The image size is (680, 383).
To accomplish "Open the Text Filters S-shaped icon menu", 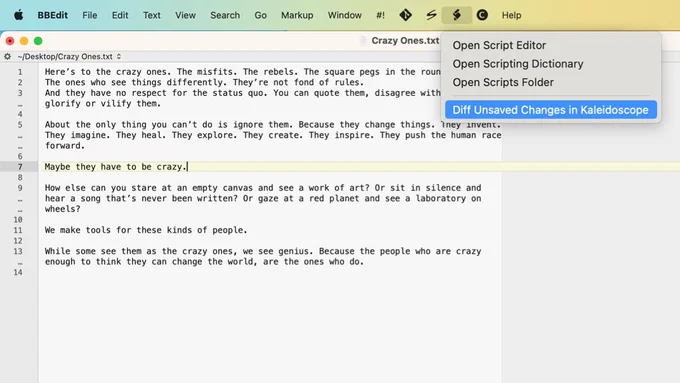I will click(x=431, y=15).
